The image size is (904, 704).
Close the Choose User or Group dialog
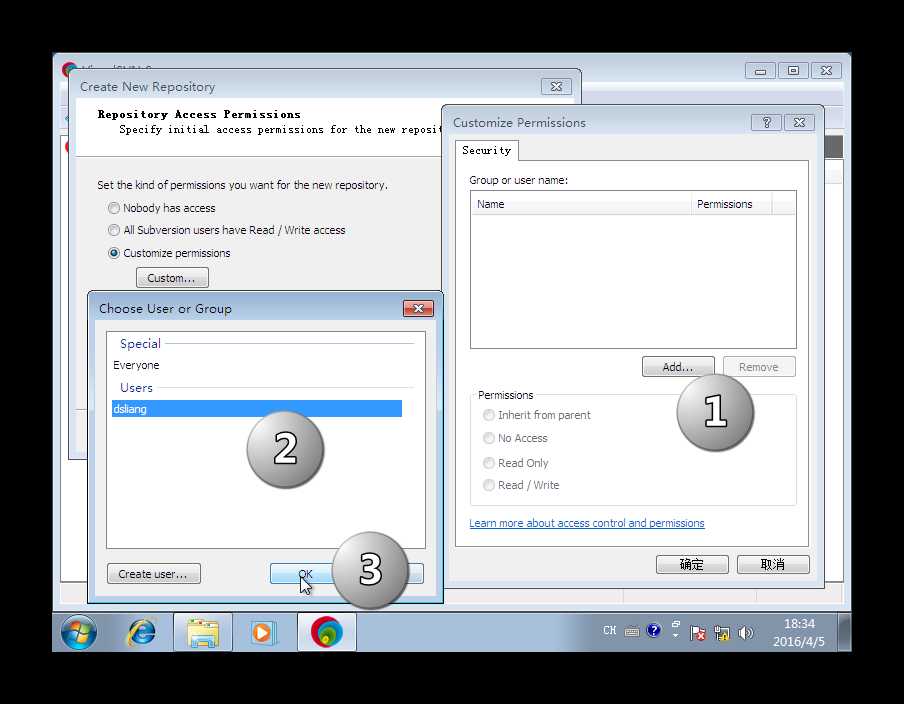[419, 308]
